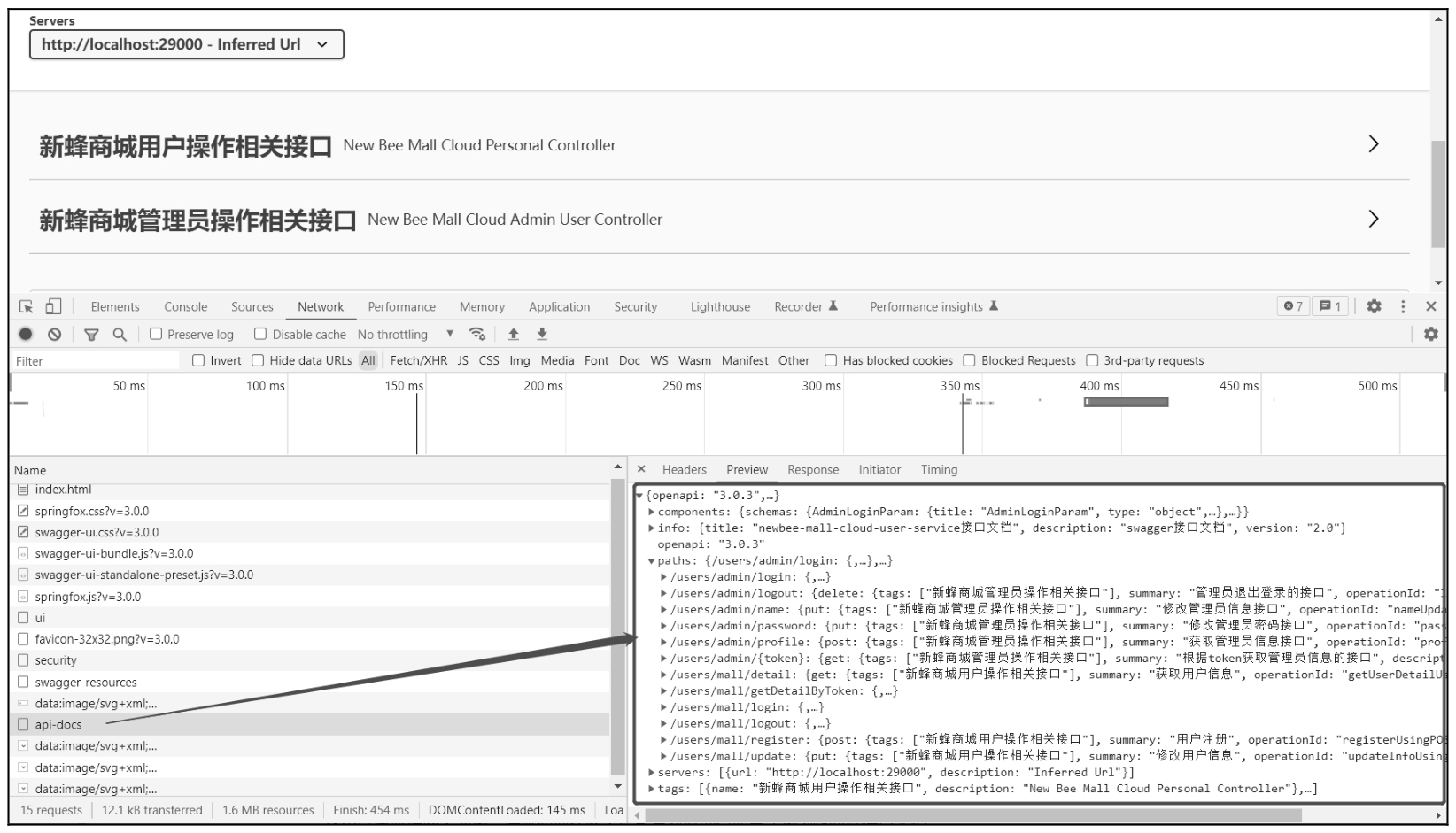Open DevTools settings gear
The image size is (1456, 833).
pyautogui.click(x=1374, y=306)
